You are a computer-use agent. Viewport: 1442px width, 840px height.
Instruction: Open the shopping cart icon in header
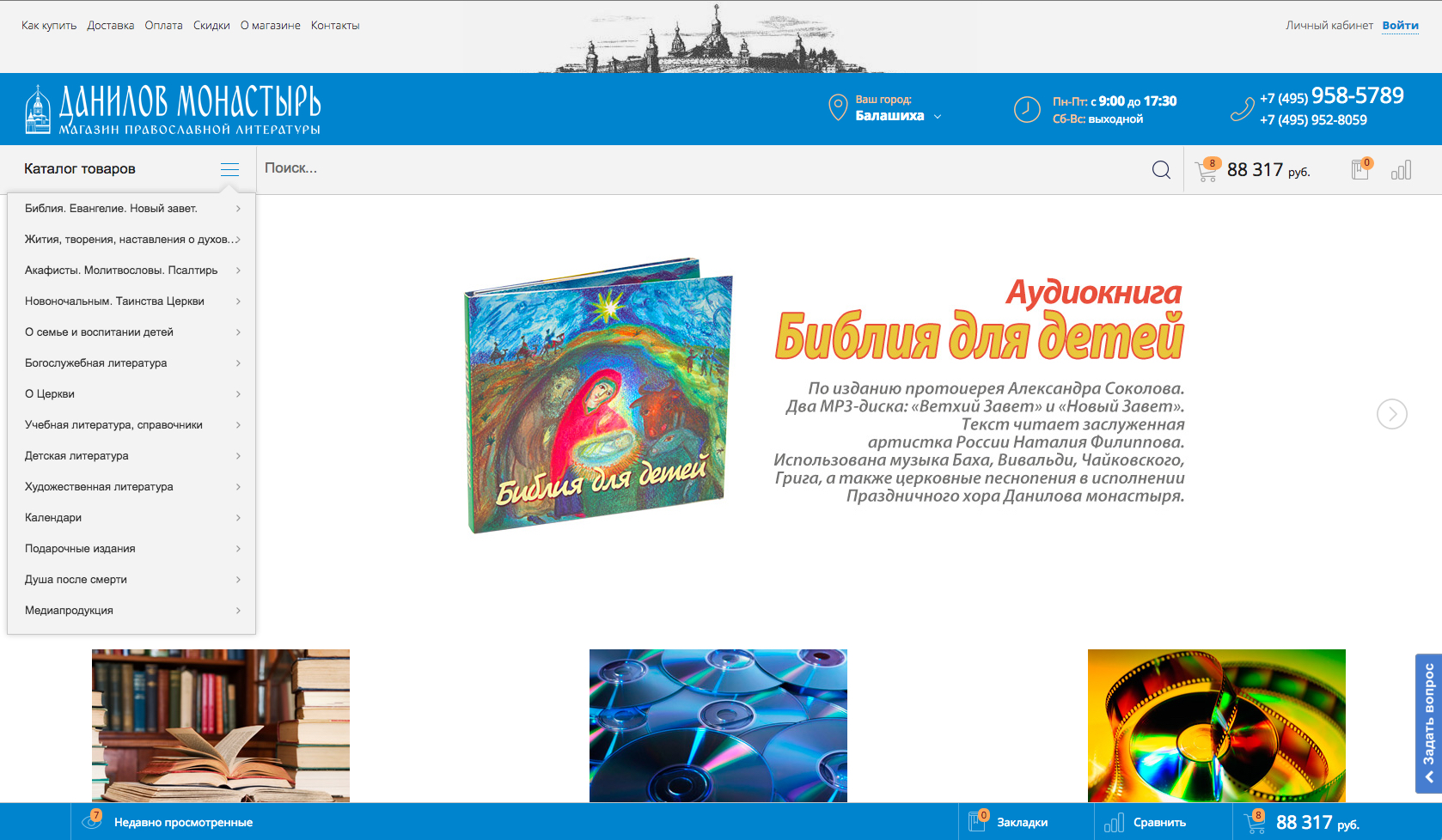point(1207,170)
